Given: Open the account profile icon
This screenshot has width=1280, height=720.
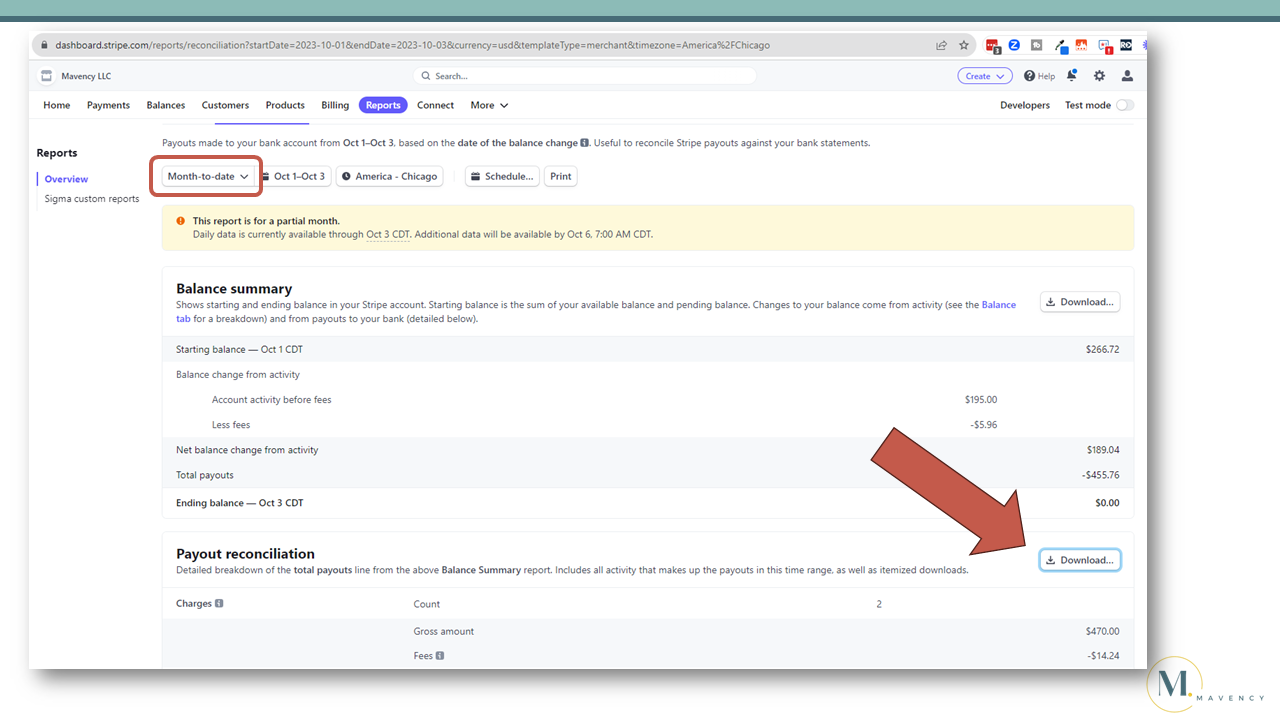Looking at the screenshot, I should click(x=1127, y=76).
